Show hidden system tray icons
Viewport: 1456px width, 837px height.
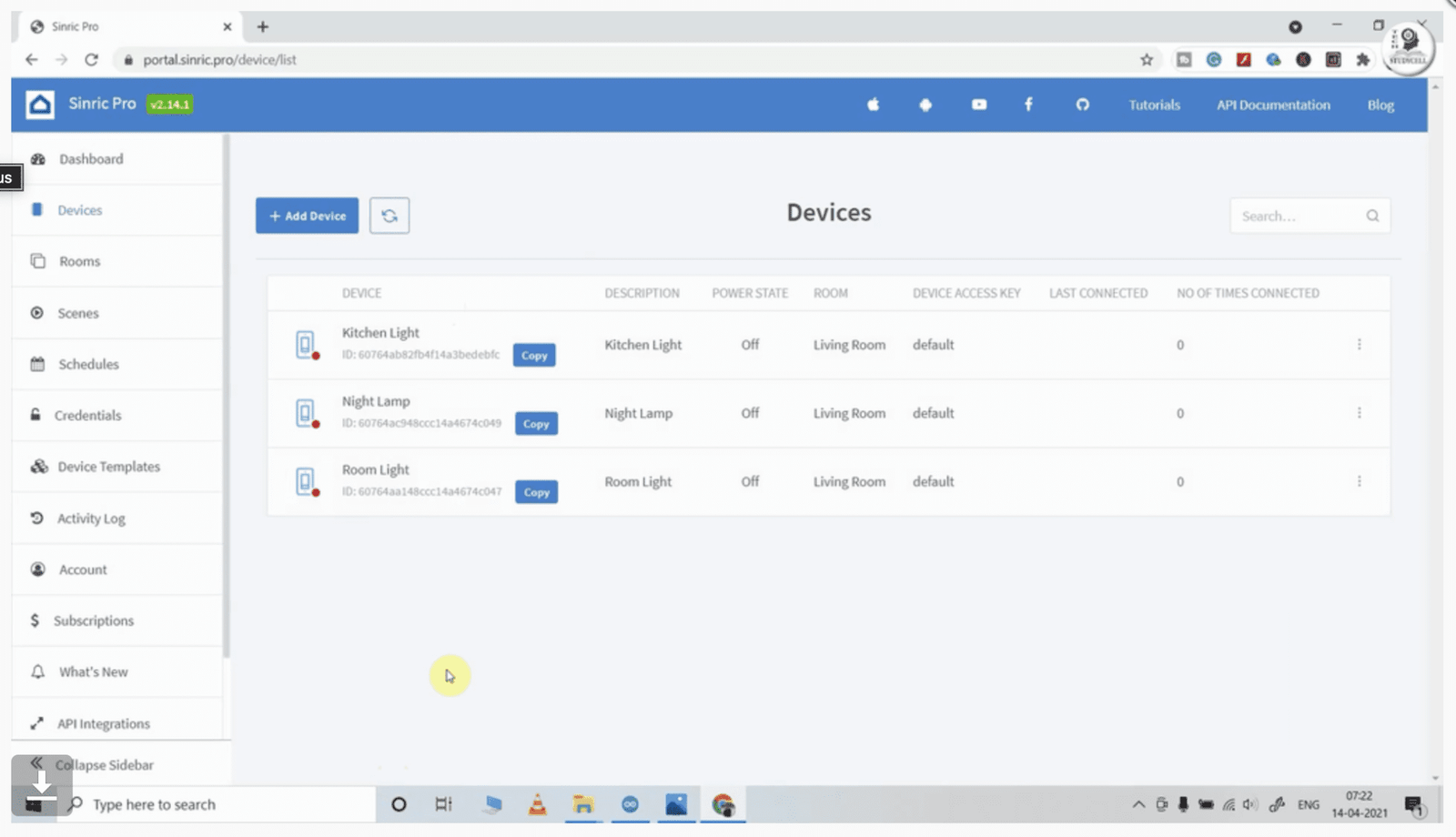1138,804
